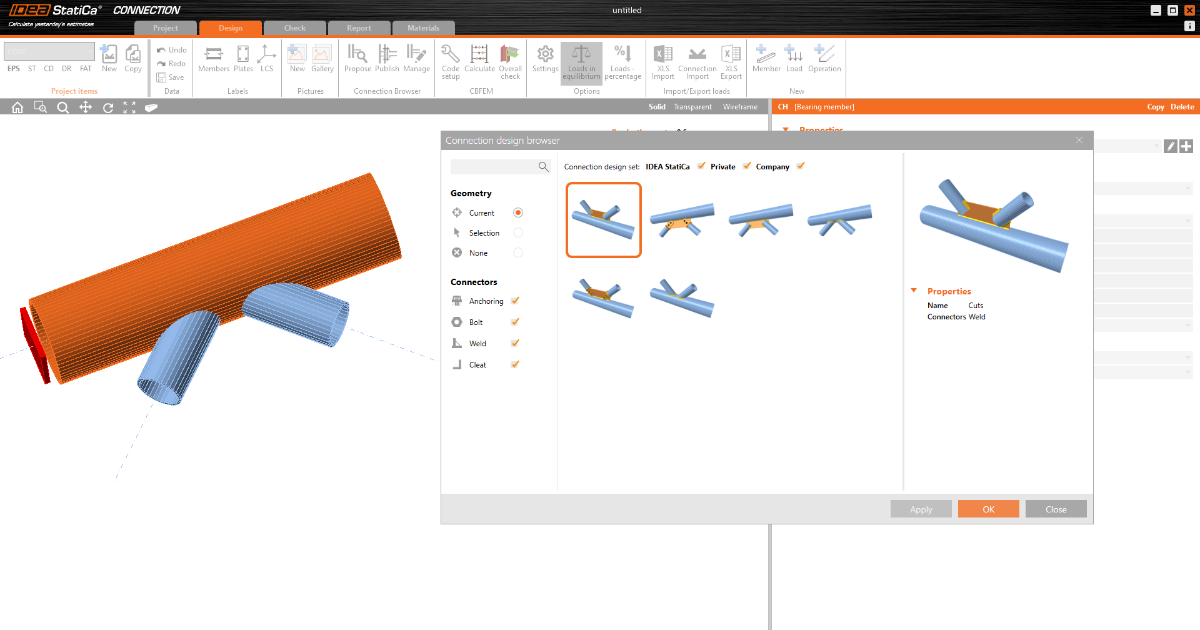Switch to the Check tab
The height and width of the screenshot is (630, 1200).
(x=295, y=28)
